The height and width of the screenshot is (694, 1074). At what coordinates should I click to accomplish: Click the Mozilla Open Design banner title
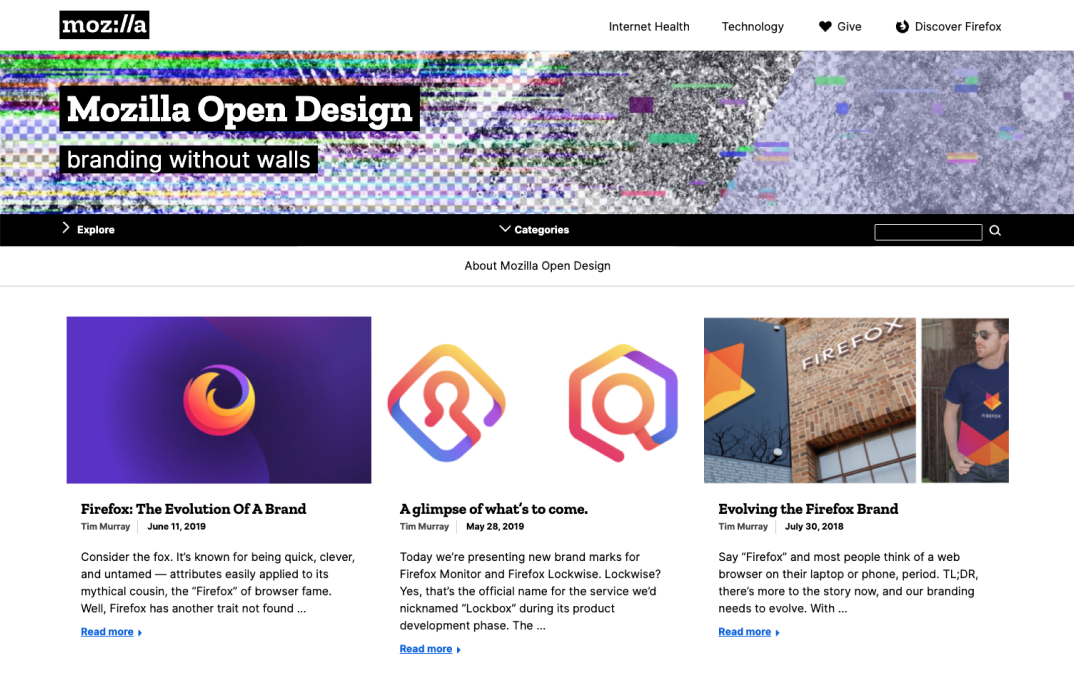click(239, 109)
